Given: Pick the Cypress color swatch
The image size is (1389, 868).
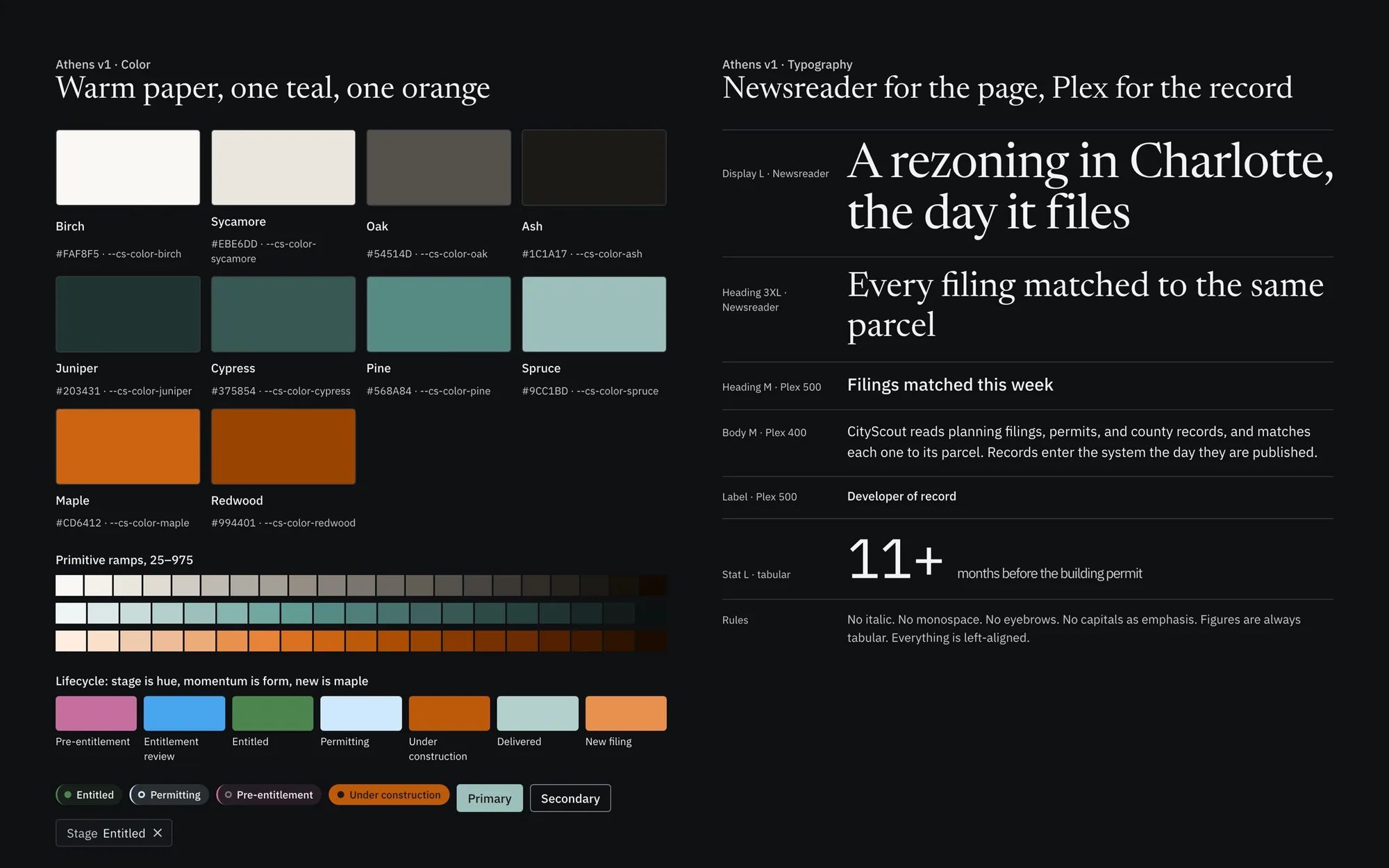Looking at the screenshot, I should (x=283, y=314).
